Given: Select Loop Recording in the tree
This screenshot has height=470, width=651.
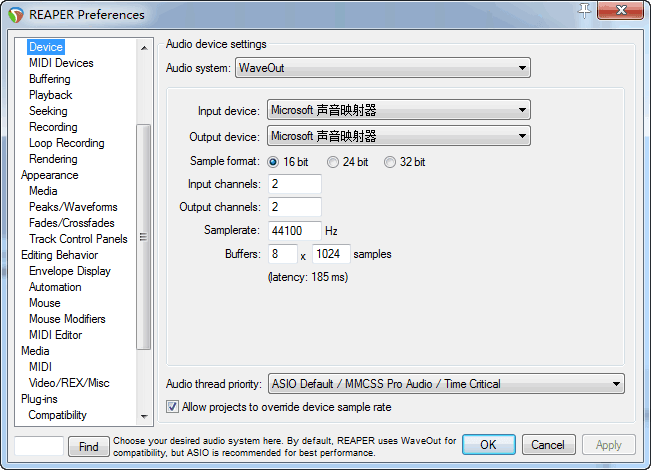Looking at the screenshot, I should pos(66,143).
